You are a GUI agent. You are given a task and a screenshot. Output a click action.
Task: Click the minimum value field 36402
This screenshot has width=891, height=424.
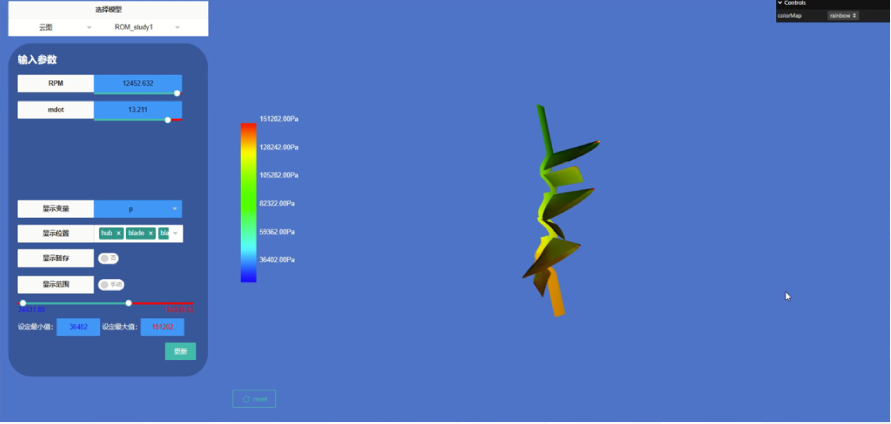pos(78,327)
